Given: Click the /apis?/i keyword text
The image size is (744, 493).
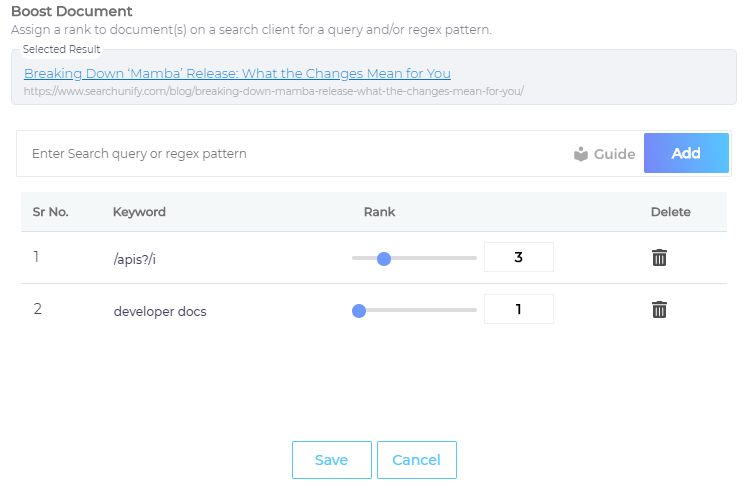Looking at the screenshot, I should [x=134, y=258].
